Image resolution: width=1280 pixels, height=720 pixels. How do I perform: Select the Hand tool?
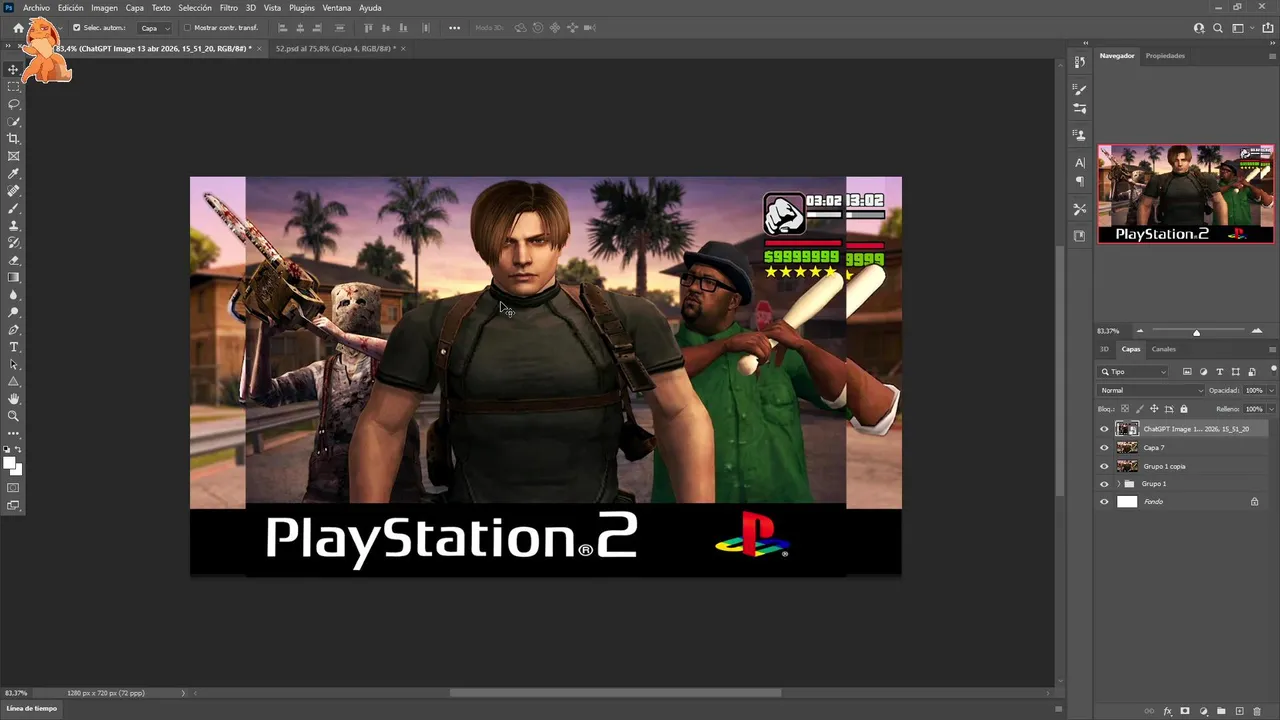(x=13, y=399)
